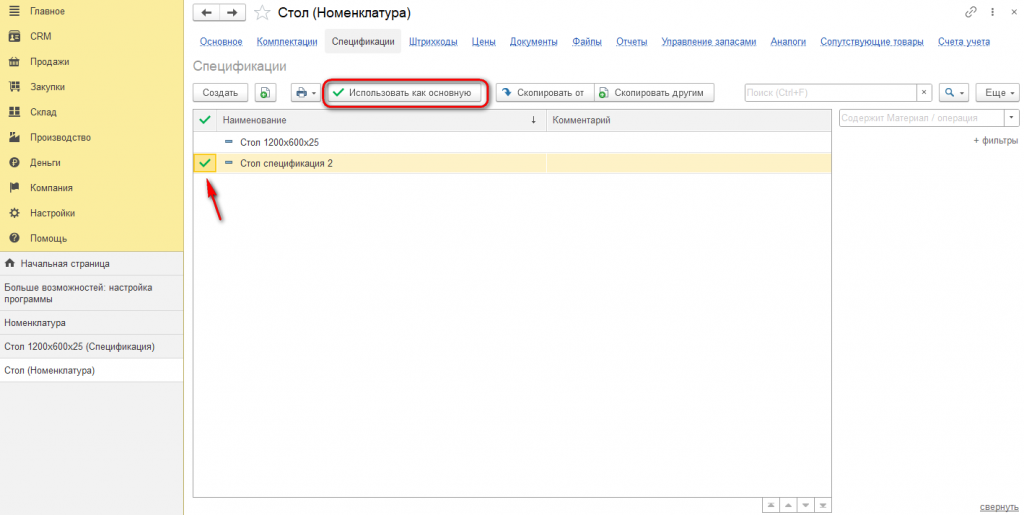Copy the link via the chain icon

tap(970, 12)
